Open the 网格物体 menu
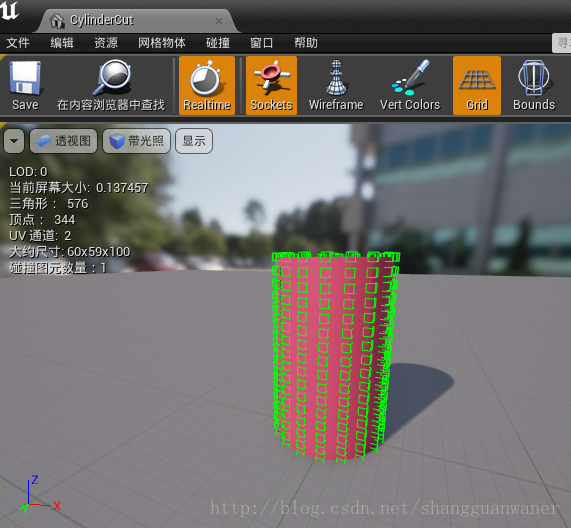This screenshot has width=571, height=528. 162,43
